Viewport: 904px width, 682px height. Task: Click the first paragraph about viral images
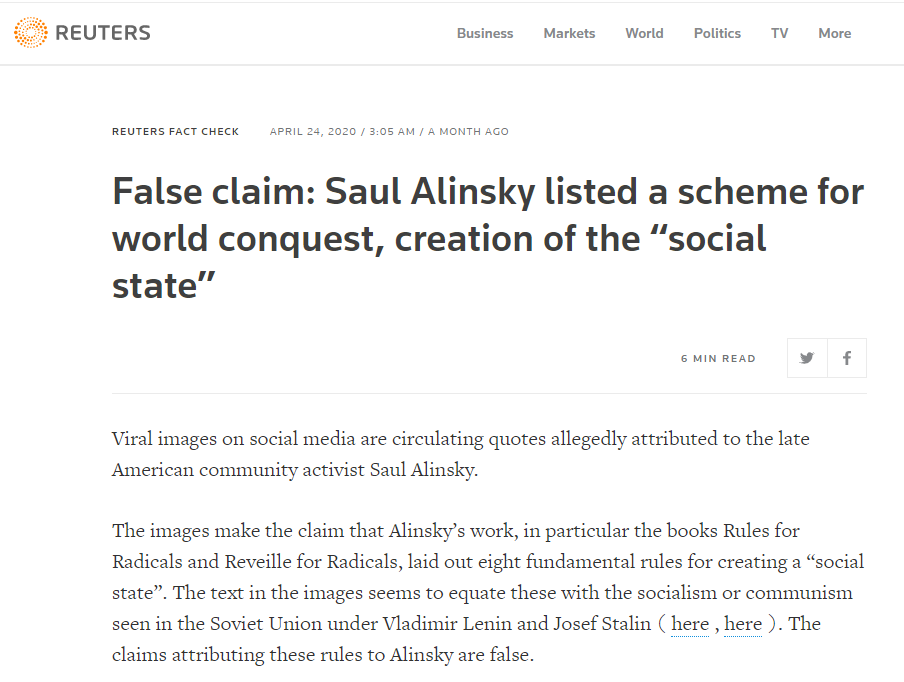461,454
